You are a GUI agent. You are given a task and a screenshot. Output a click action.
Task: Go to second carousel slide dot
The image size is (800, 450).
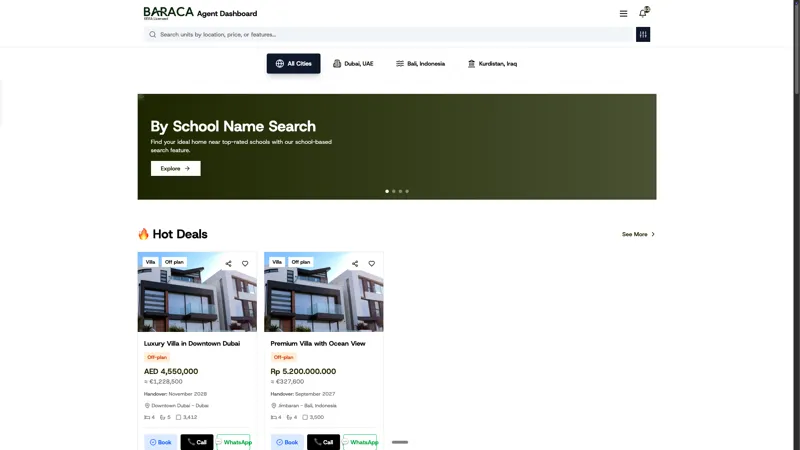coord(393,191)
